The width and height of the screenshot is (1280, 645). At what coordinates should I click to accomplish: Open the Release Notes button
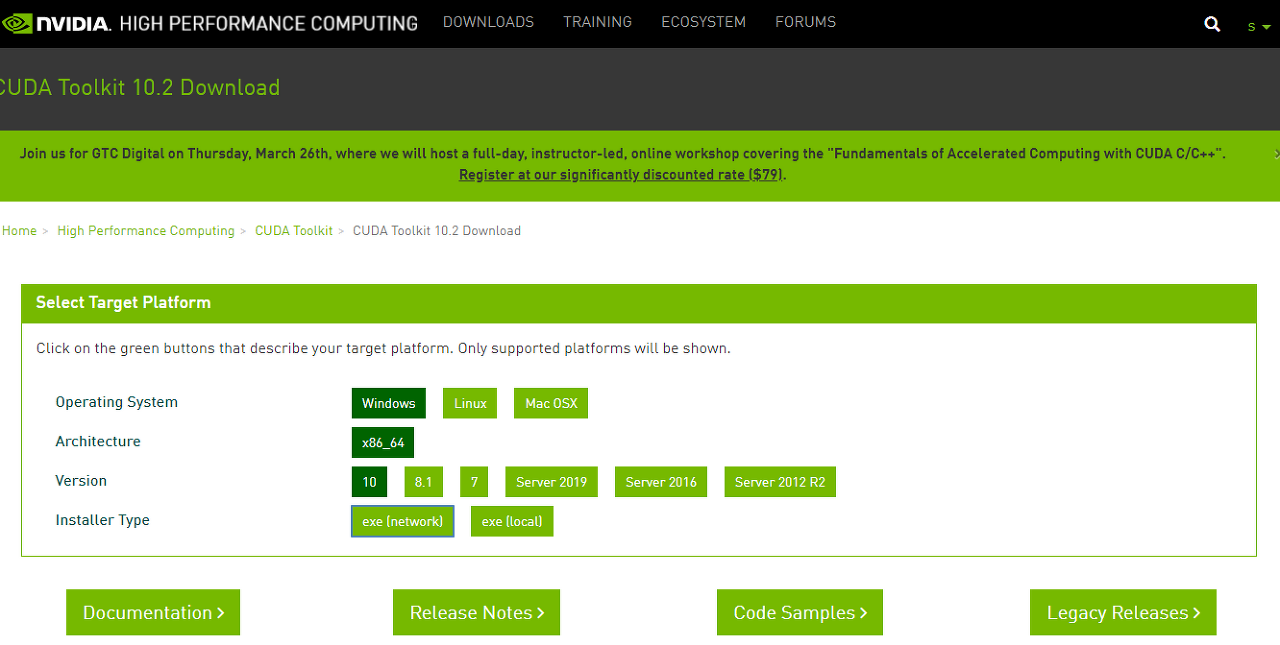[x=476, y=612]
